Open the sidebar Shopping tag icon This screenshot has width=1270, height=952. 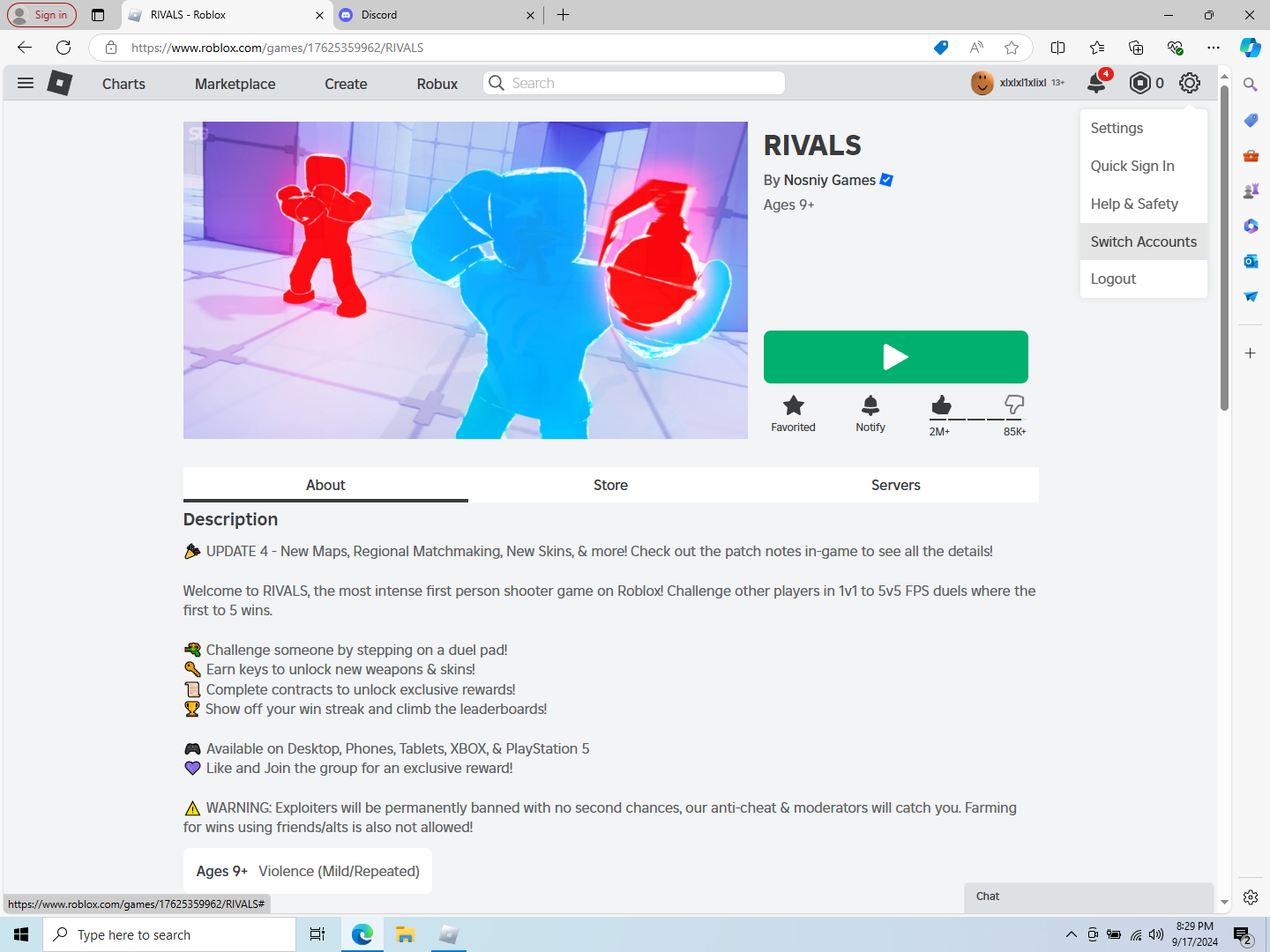[1251, 120]
